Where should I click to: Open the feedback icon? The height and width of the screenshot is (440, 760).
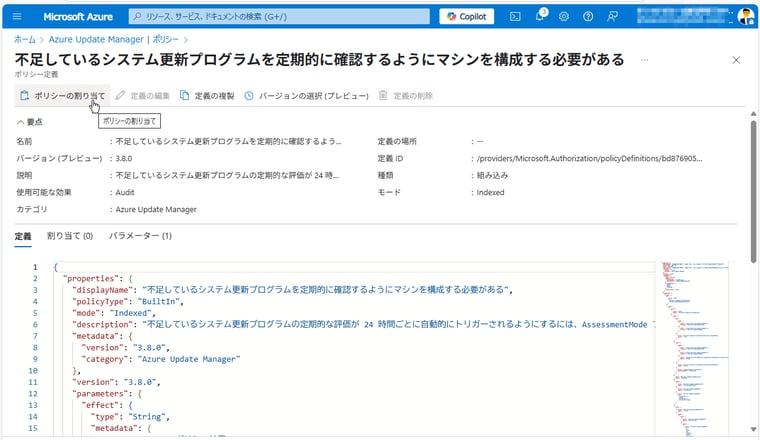click(x=612, y=16)
